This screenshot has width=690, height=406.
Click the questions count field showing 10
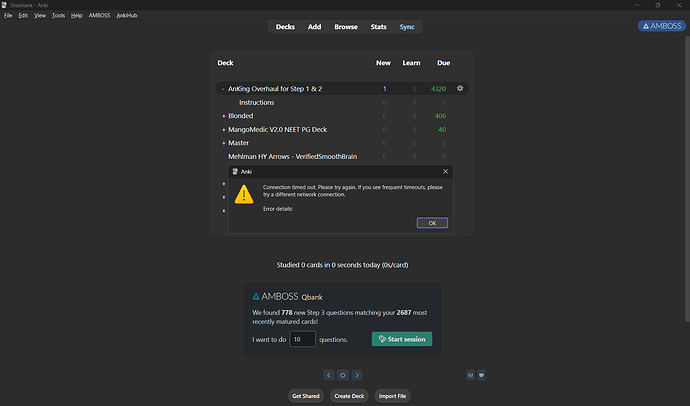click(302, 339)
